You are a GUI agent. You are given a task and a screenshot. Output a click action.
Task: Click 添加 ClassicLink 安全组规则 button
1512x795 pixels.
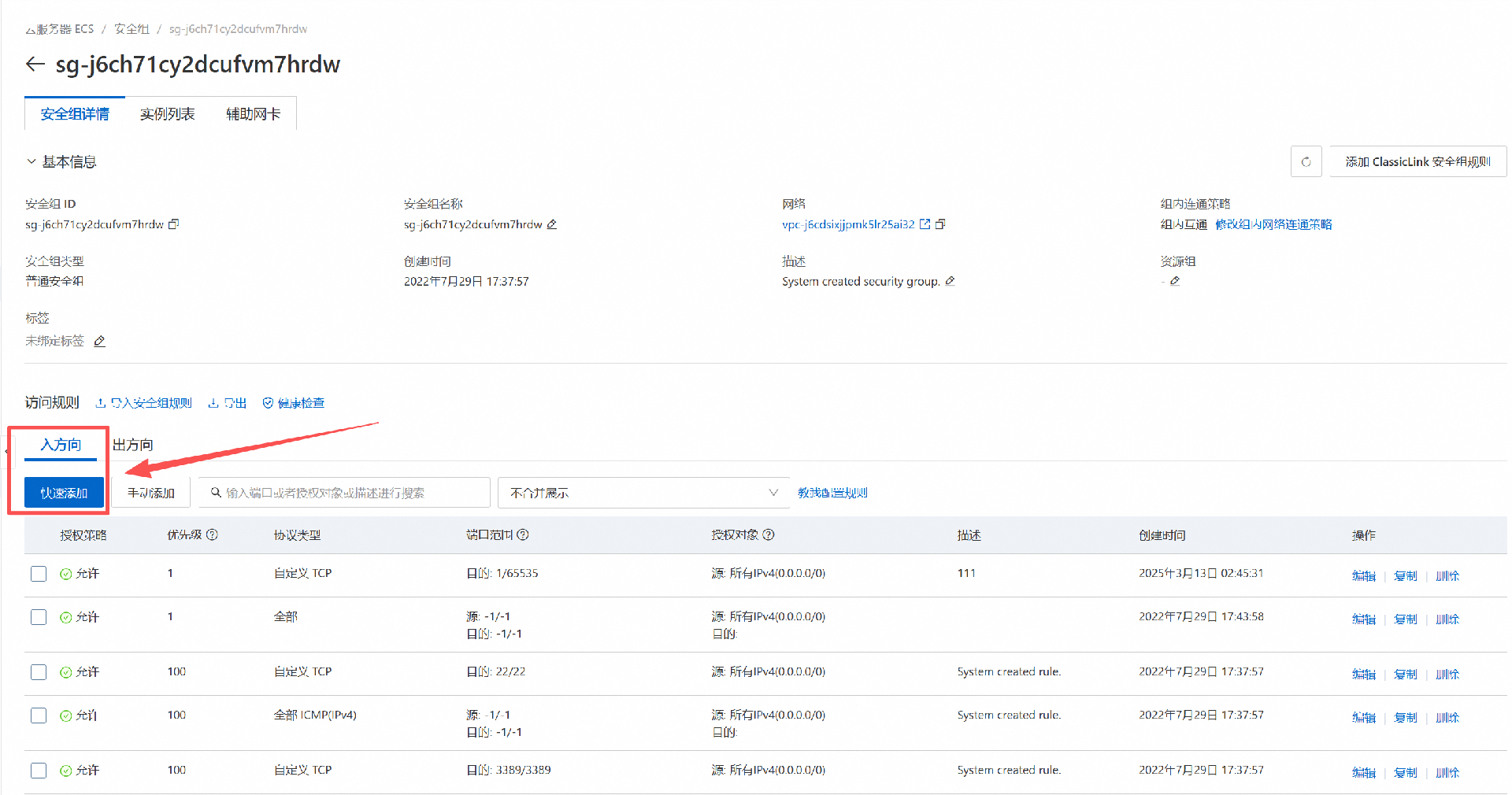click(1417, 161)
